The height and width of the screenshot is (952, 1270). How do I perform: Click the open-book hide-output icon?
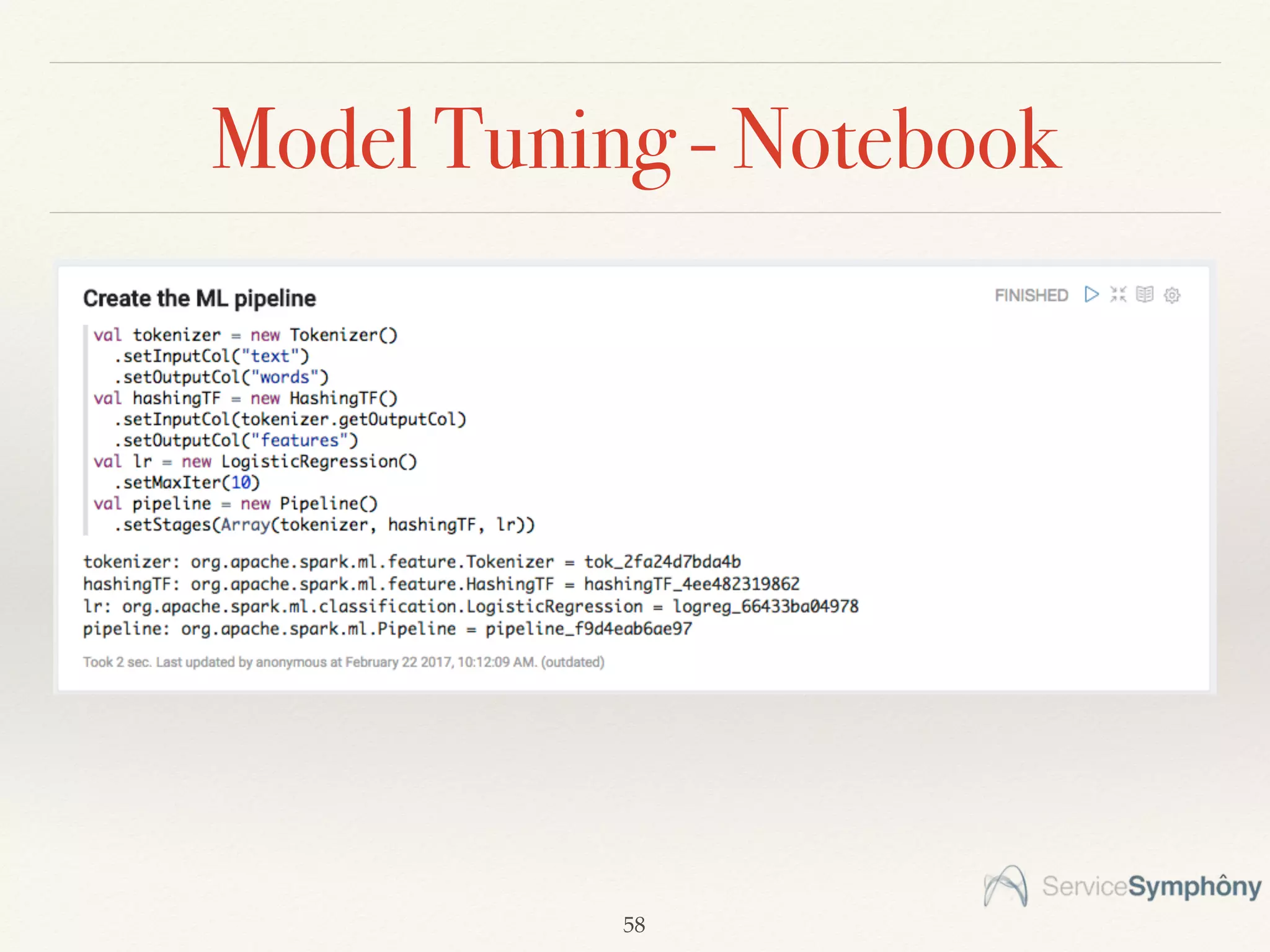coord(1145,294)
